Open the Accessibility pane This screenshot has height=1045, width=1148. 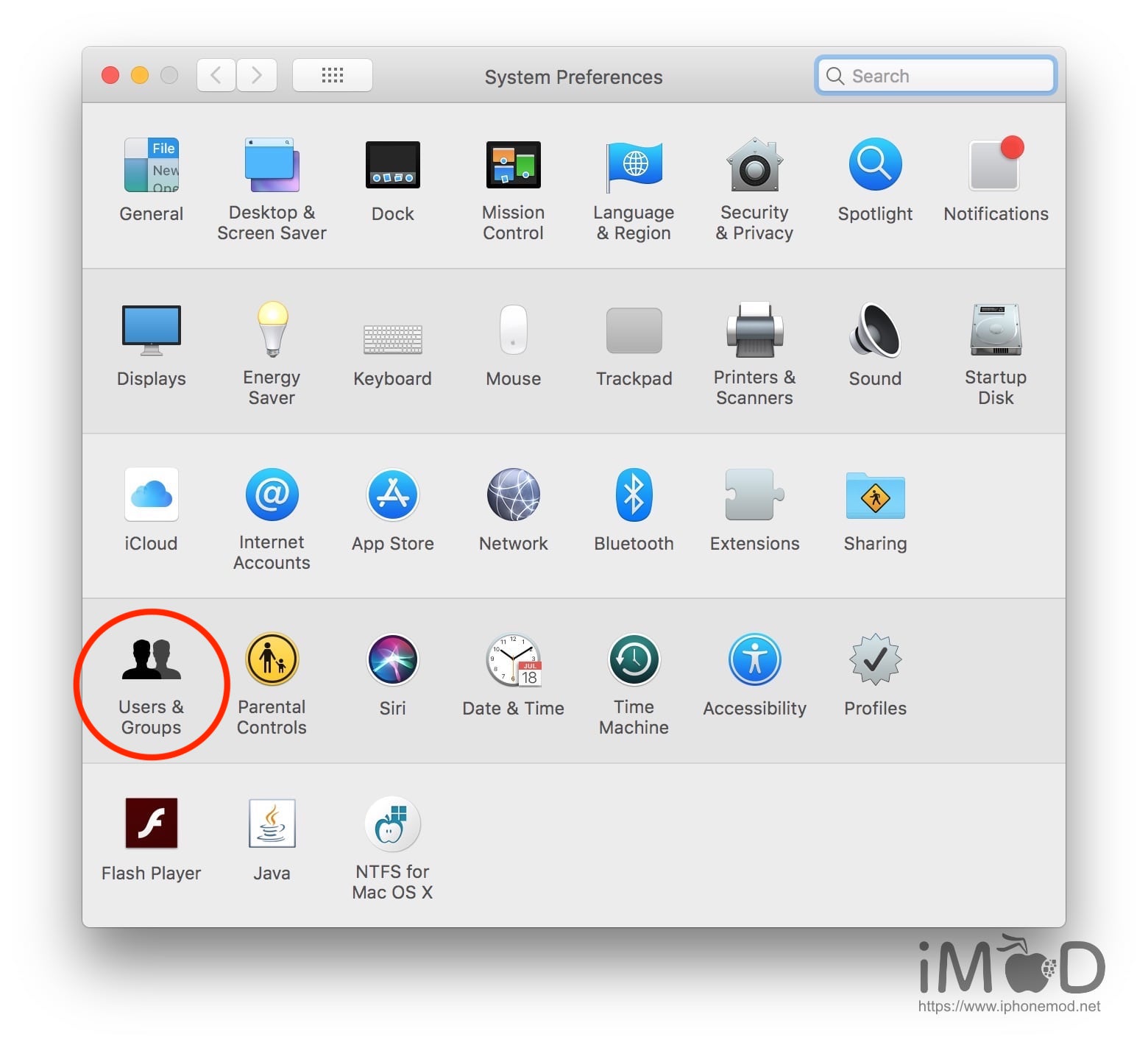click(754, 660)
